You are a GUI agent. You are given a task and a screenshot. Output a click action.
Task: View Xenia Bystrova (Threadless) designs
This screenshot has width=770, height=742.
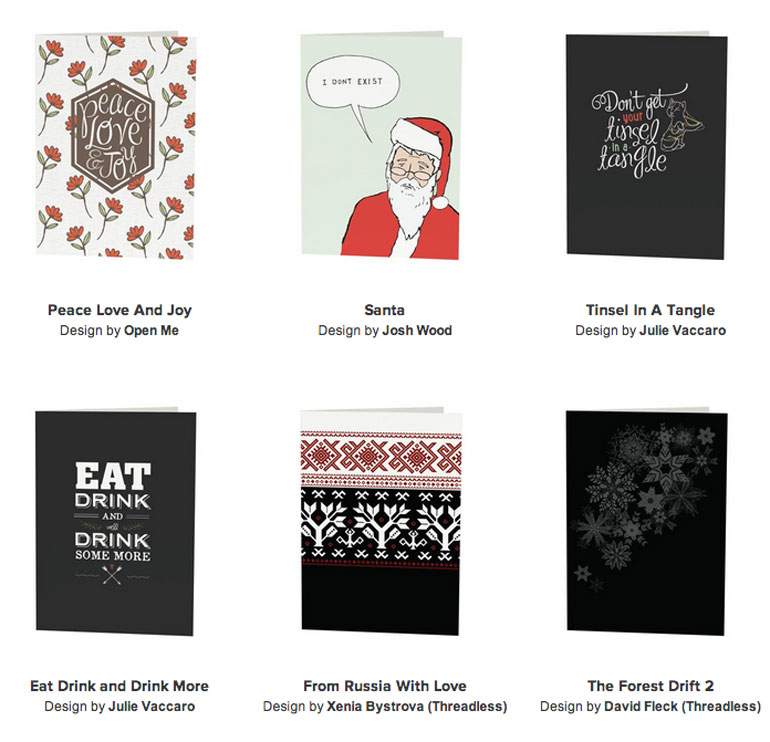click(417, 707)
